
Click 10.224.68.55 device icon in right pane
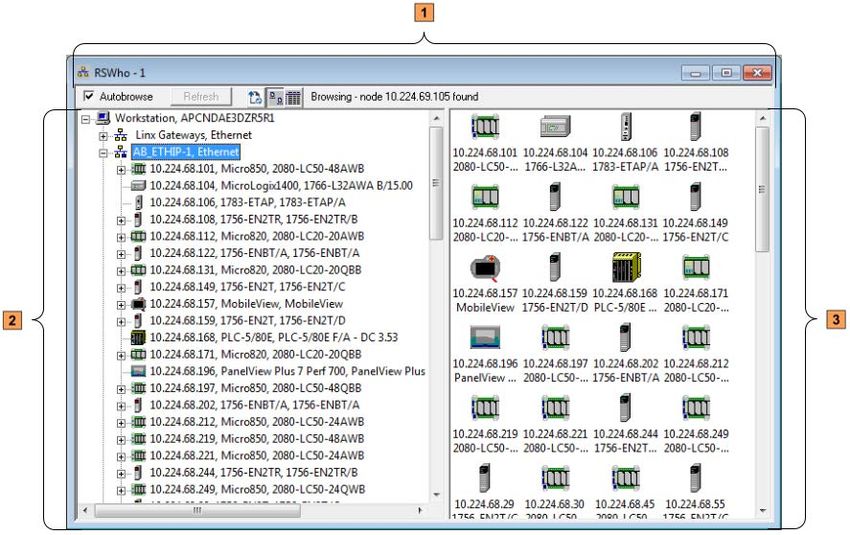(696, 478)
